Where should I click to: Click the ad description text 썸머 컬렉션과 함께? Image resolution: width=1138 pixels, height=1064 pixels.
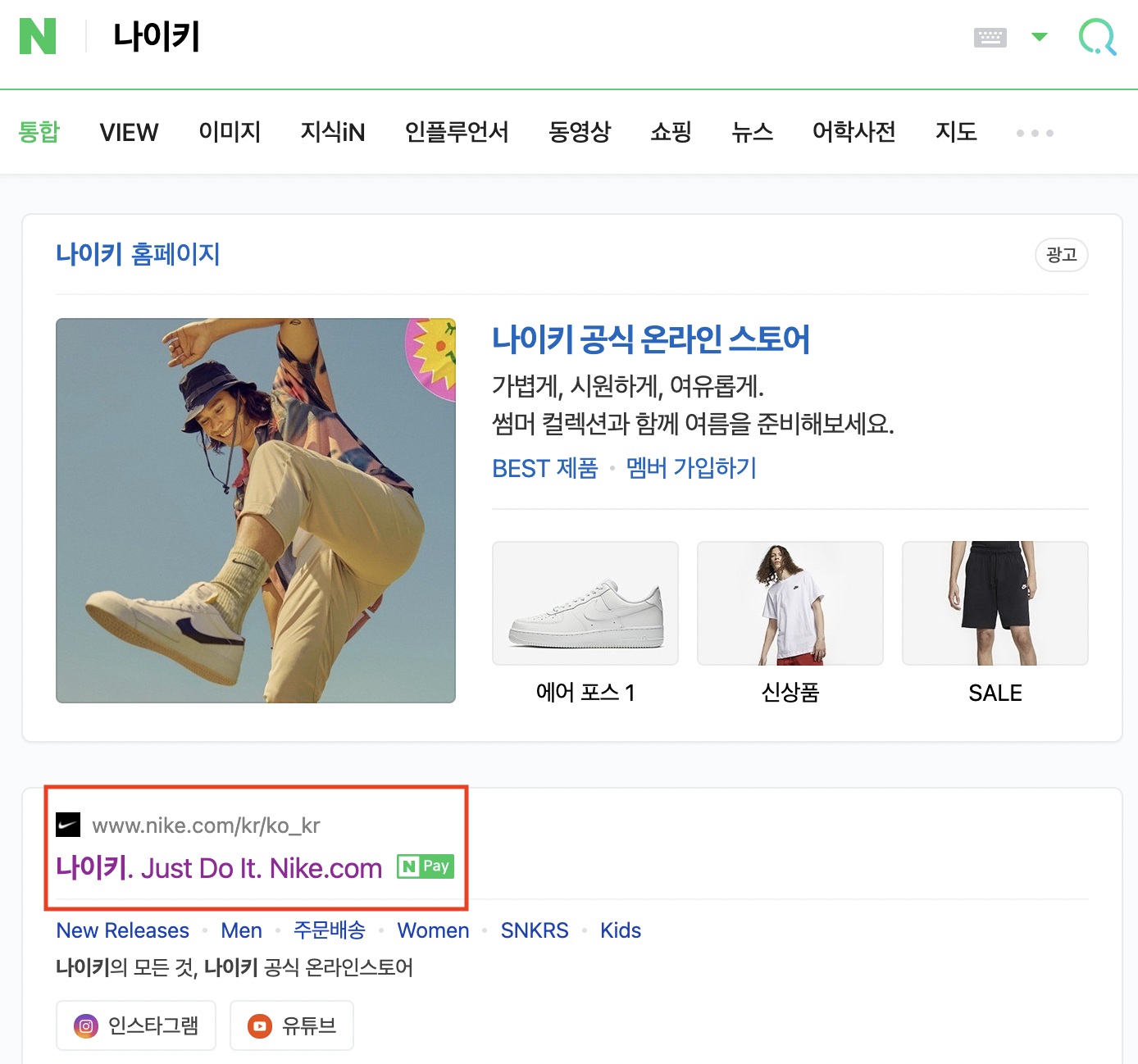586,424
